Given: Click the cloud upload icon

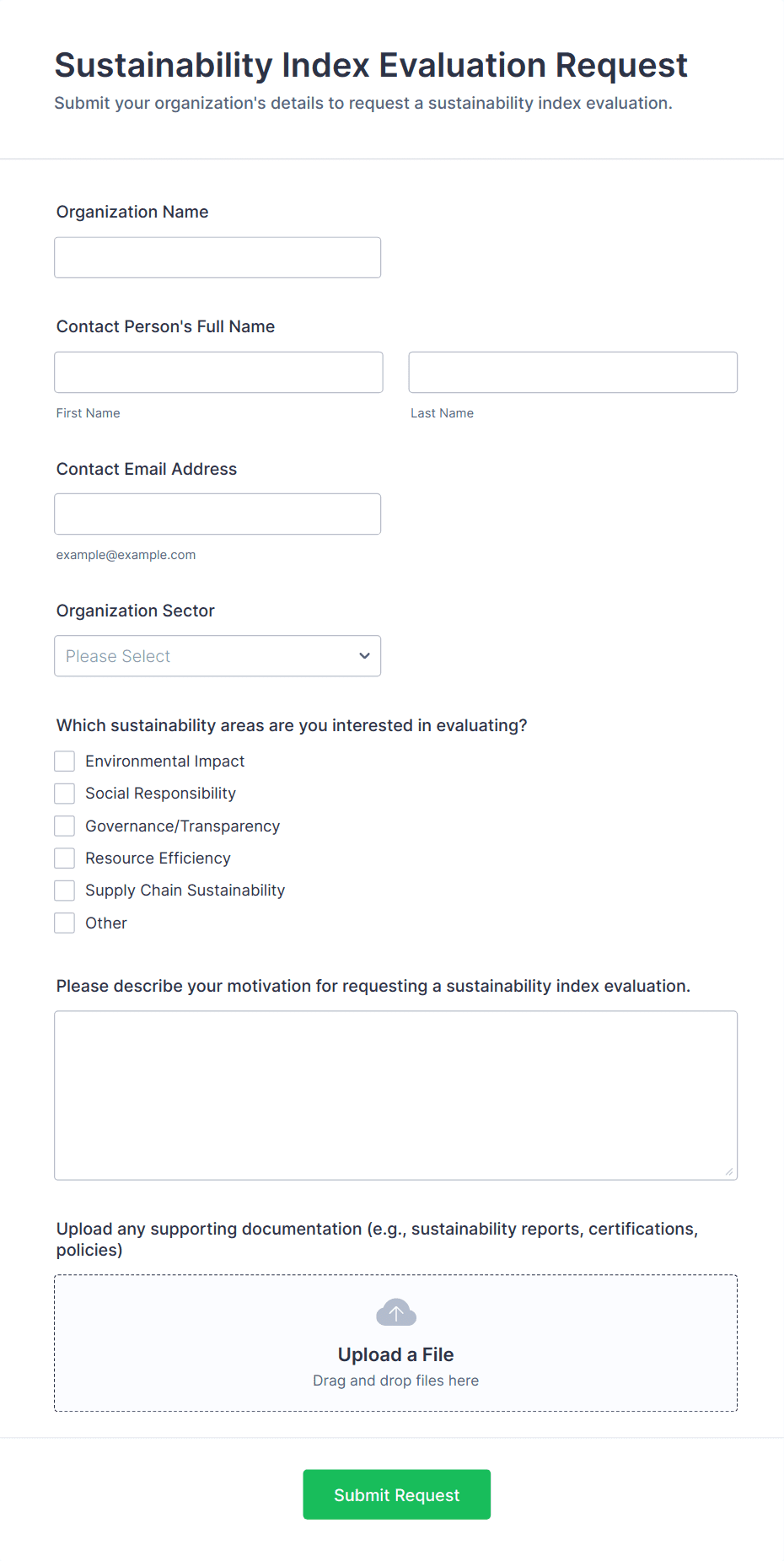Looking at the screenshot, I should pyautogui.click(x=395, y=1312).
